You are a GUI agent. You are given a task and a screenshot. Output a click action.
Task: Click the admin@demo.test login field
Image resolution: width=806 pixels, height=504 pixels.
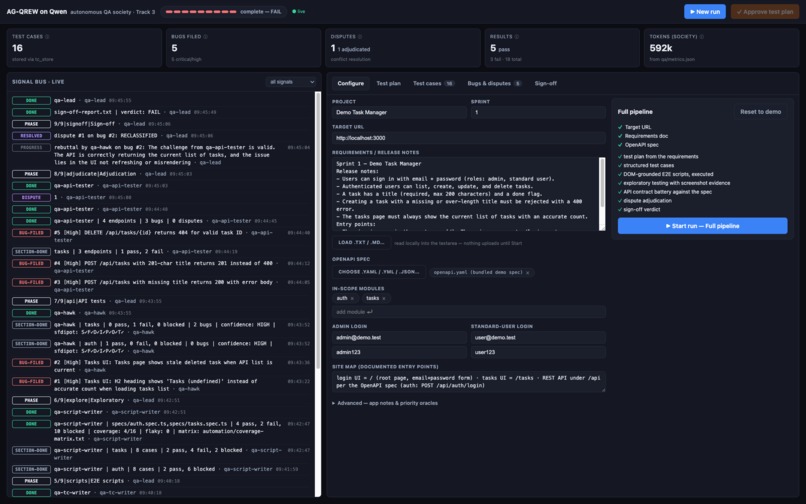point(399,337)
